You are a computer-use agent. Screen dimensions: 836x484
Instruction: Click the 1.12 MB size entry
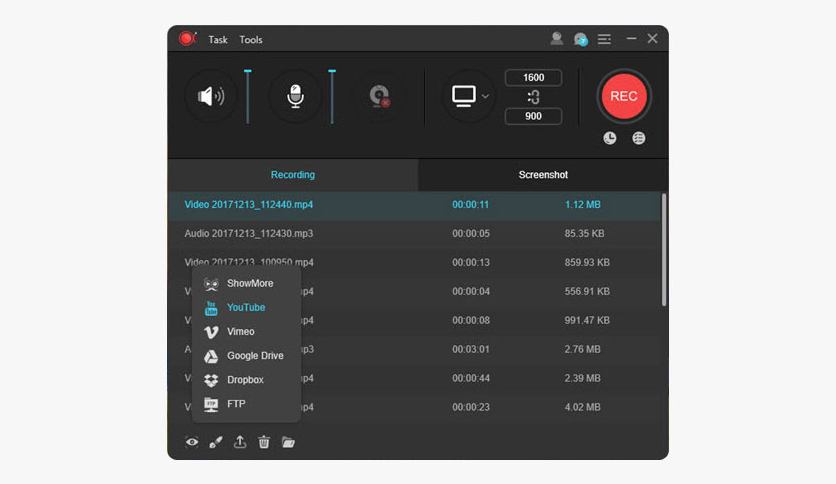click(582, 205)
